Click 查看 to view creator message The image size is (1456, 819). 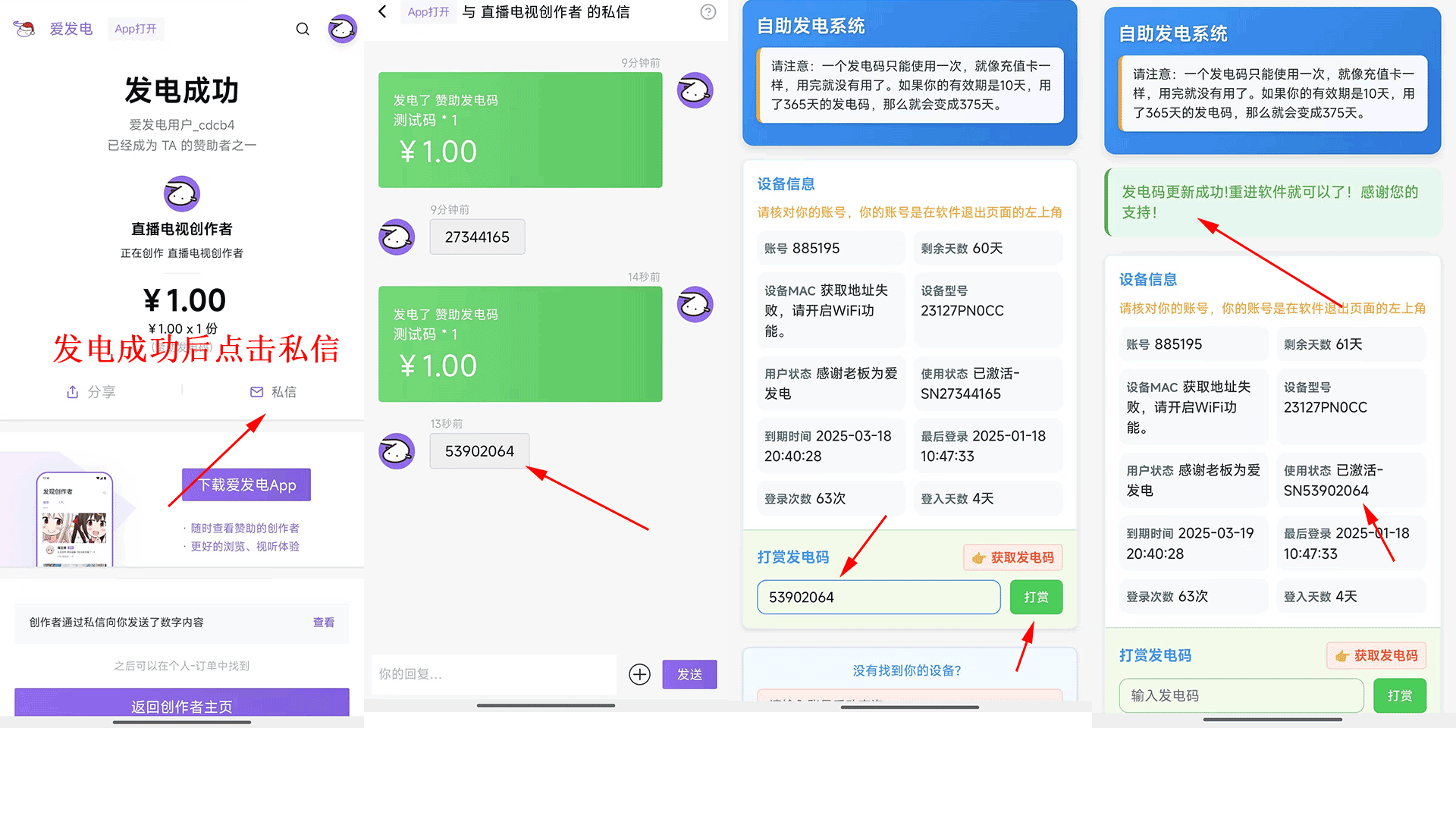click(324, 623)
